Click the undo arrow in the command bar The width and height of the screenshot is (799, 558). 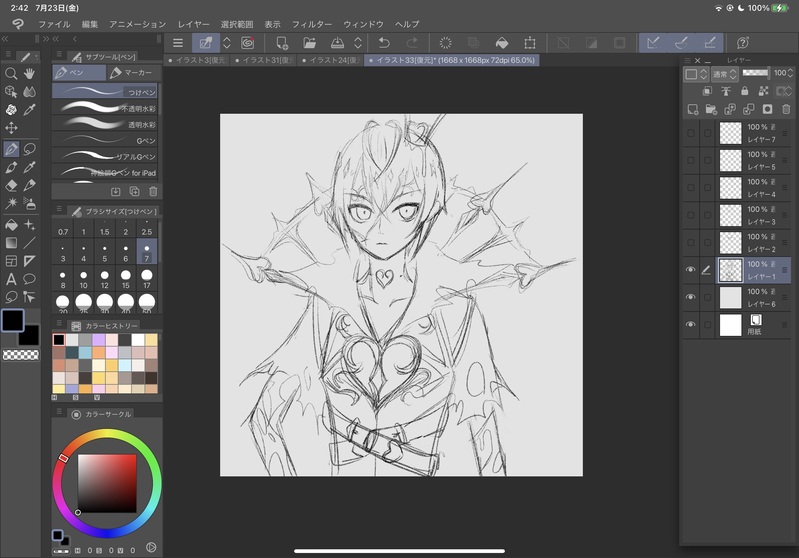tap(384, 43)
